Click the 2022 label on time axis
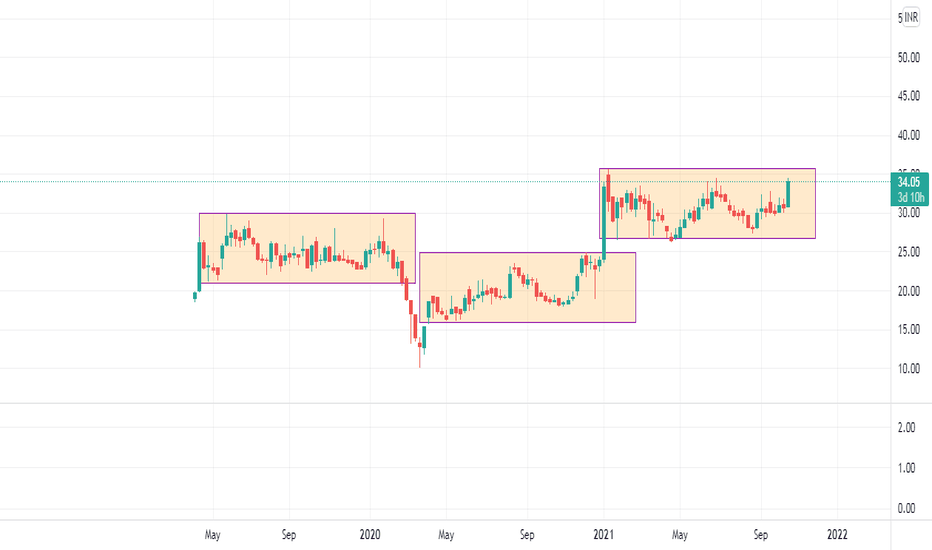The height and width of the screenshot is (550, 932). coord(837,535)
